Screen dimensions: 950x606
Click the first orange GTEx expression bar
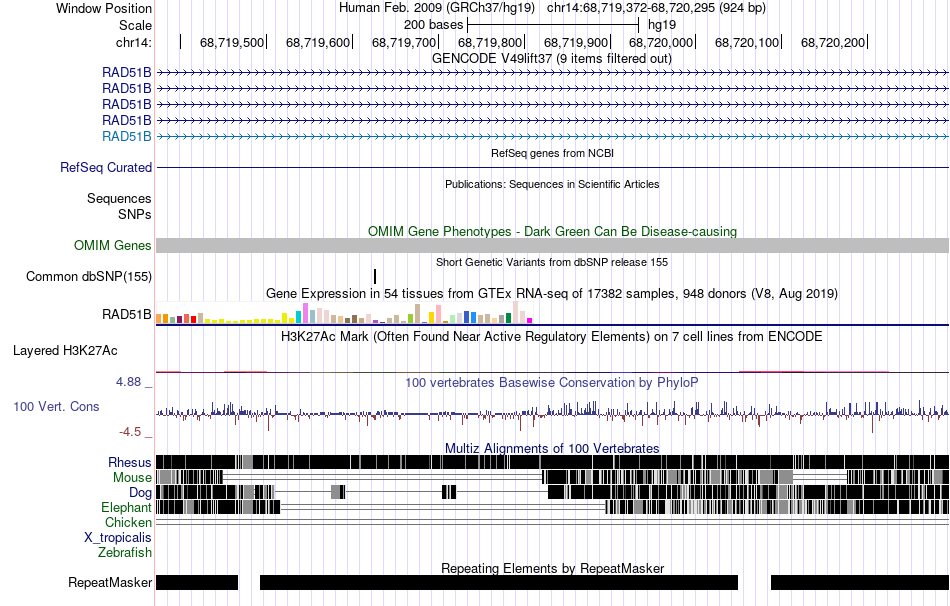click(159, 319)
